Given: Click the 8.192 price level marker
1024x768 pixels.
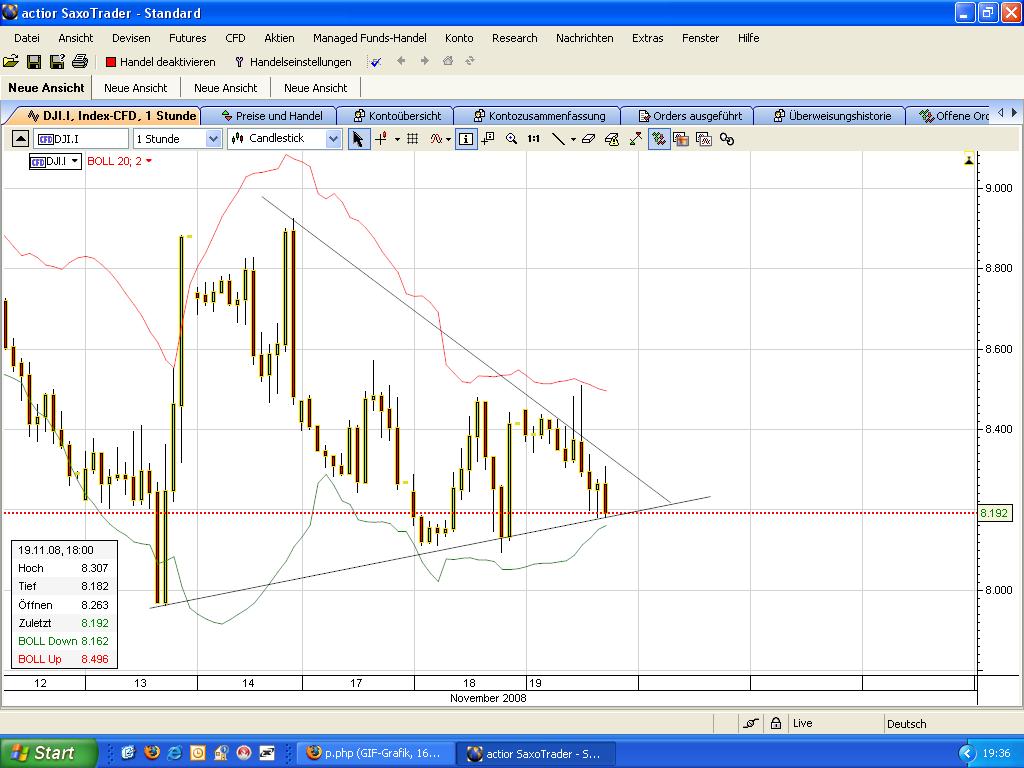Looking at the screenshot, I should pos(993,513).
